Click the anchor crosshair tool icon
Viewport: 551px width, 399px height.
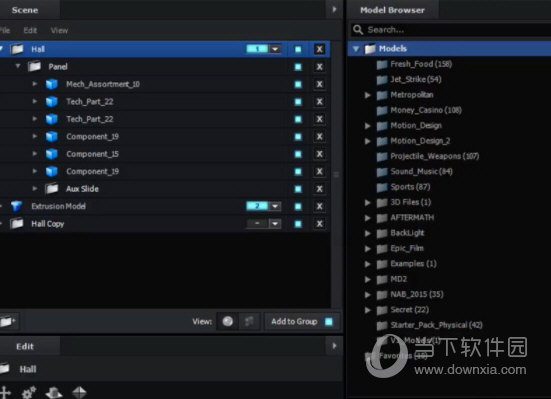79,392
